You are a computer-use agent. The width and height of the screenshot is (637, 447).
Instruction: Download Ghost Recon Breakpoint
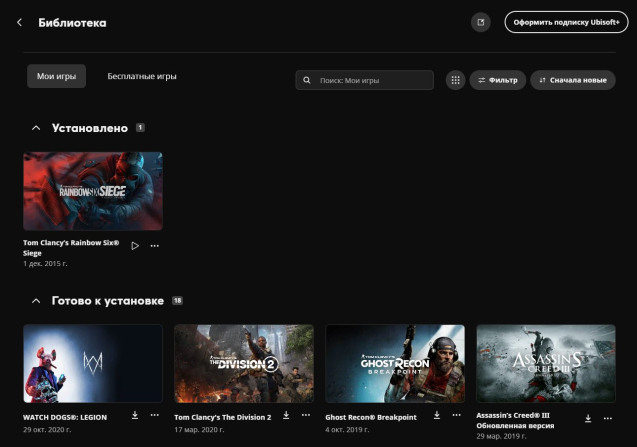click(x=437, y=415)
